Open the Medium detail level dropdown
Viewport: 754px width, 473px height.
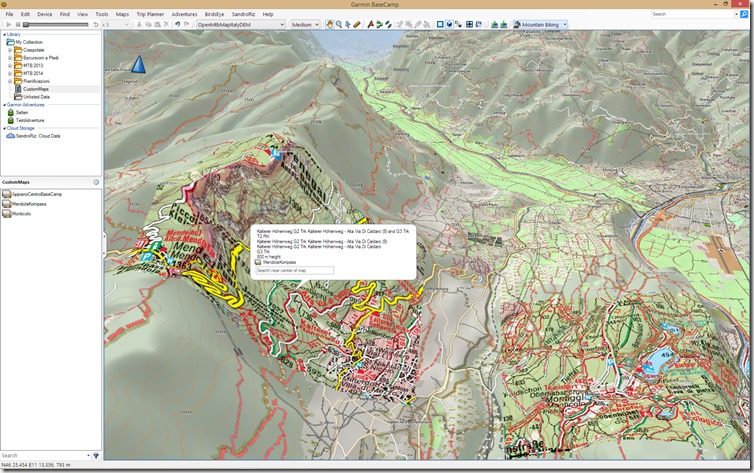point(305,24)
